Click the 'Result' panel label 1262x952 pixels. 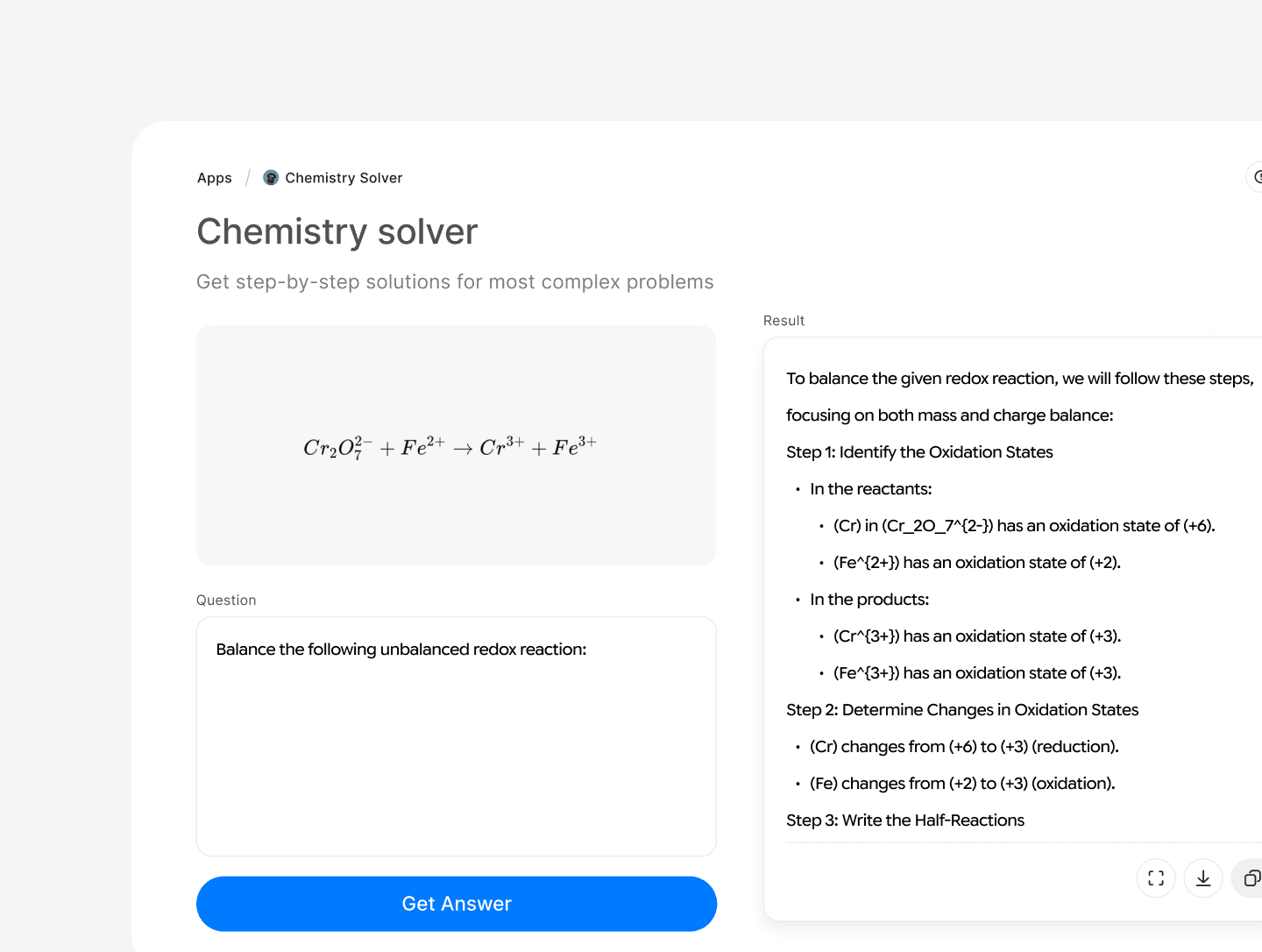point(783,321)
